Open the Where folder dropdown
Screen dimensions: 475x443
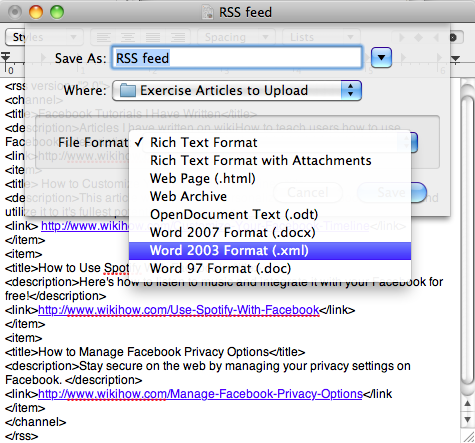click(237, 90)
